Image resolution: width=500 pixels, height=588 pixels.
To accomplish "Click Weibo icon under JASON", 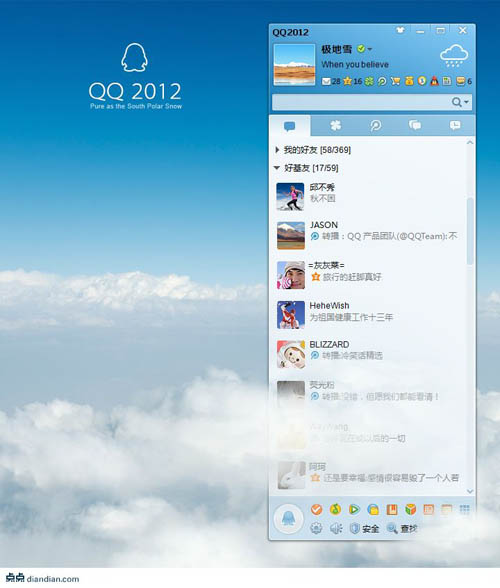I will [x=314, y=236].
